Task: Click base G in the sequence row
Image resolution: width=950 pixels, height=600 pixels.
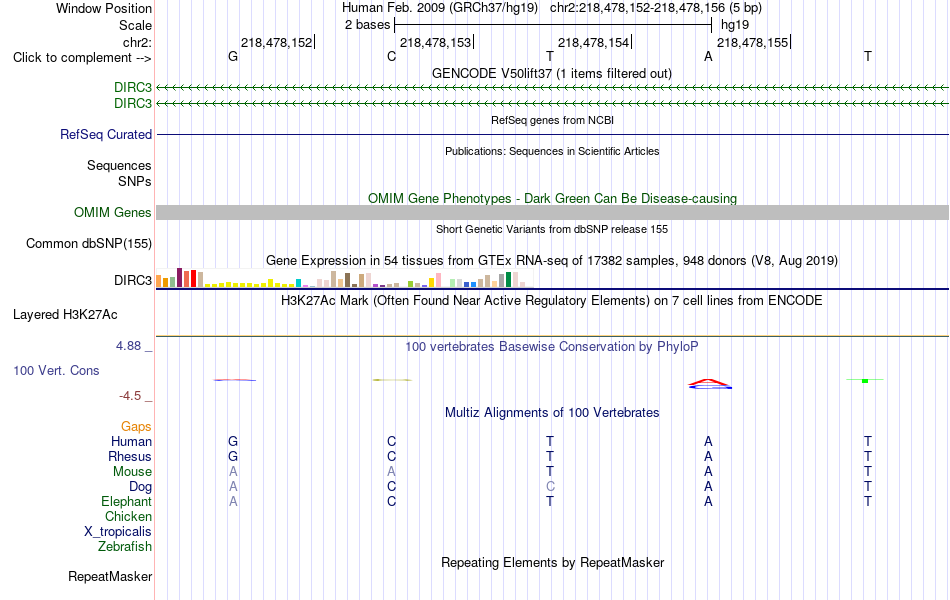Action: [233, 56]
